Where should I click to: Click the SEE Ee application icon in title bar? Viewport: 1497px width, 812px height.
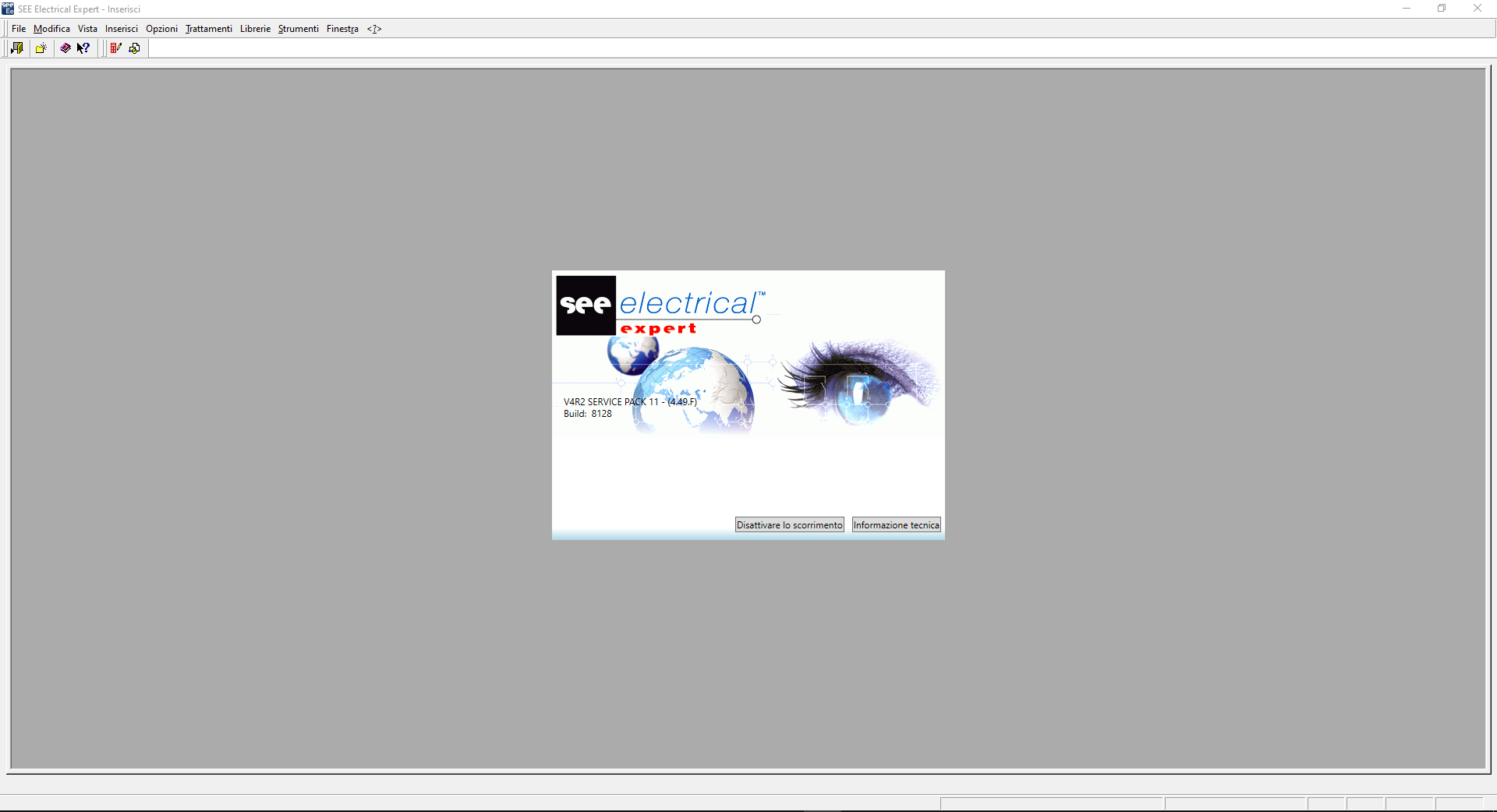8,9
